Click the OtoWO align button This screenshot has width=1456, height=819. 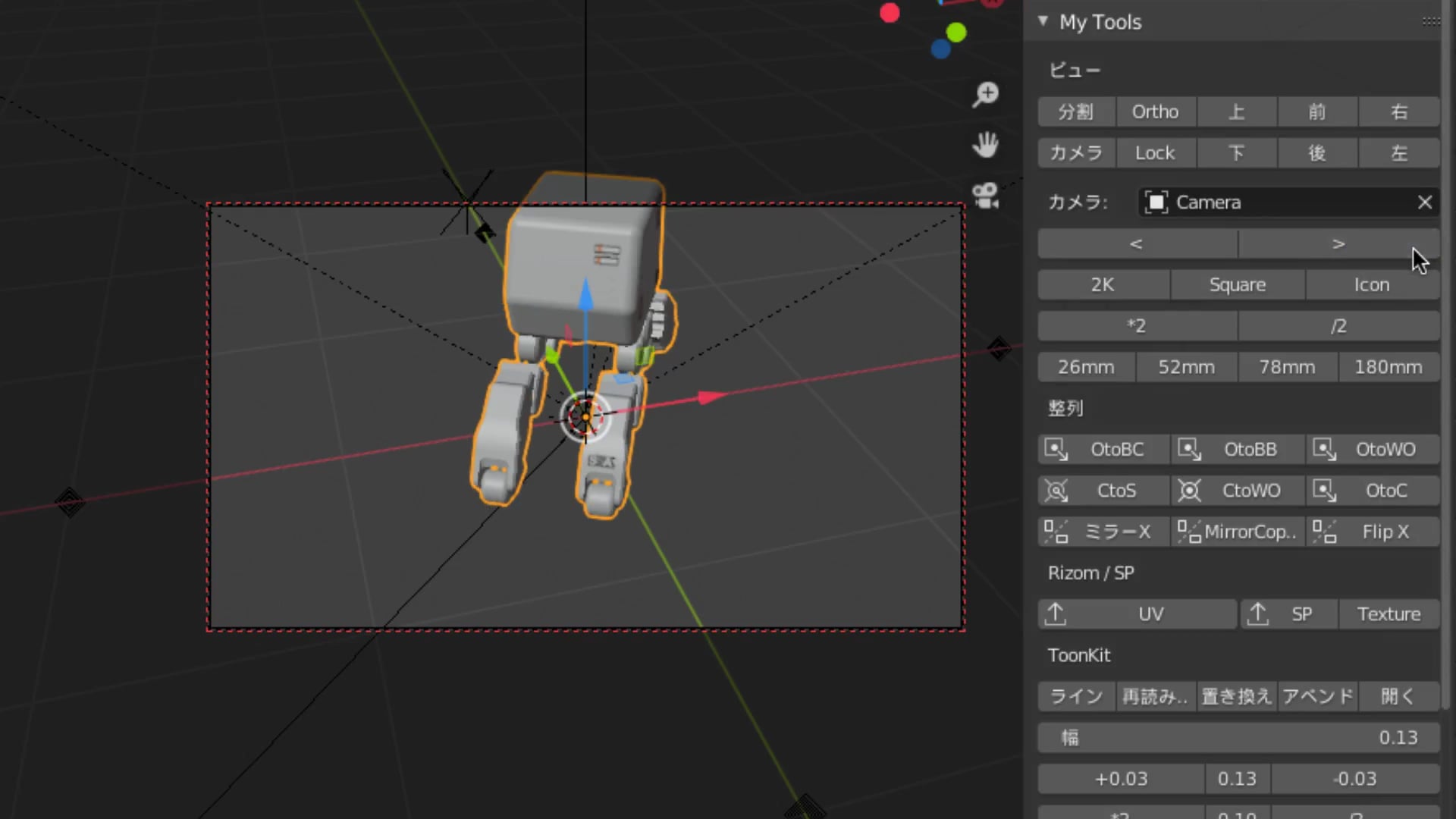click(1373, 450)
